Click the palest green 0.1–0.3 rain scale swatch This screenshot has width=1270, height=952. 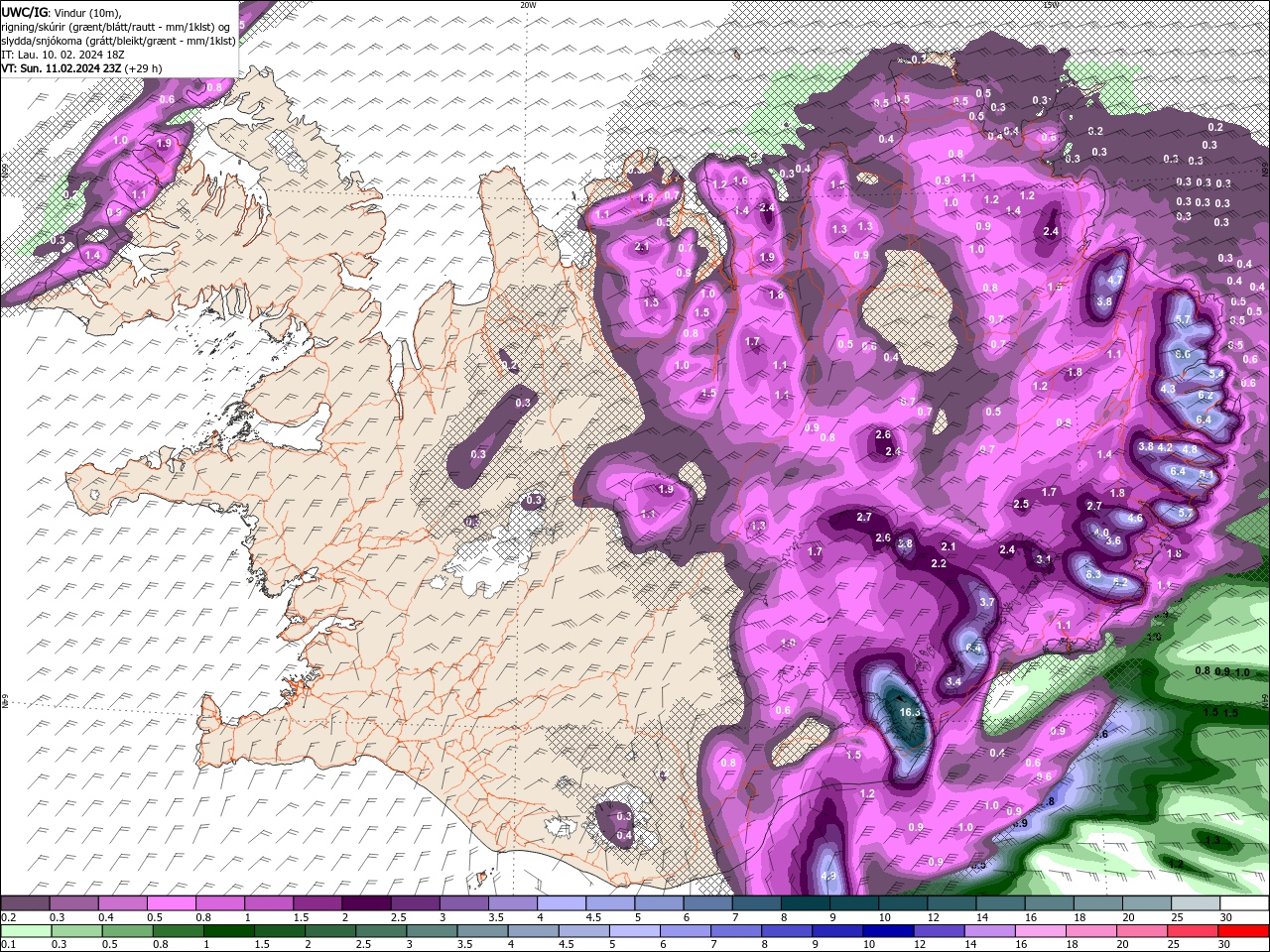coord(26,931)
